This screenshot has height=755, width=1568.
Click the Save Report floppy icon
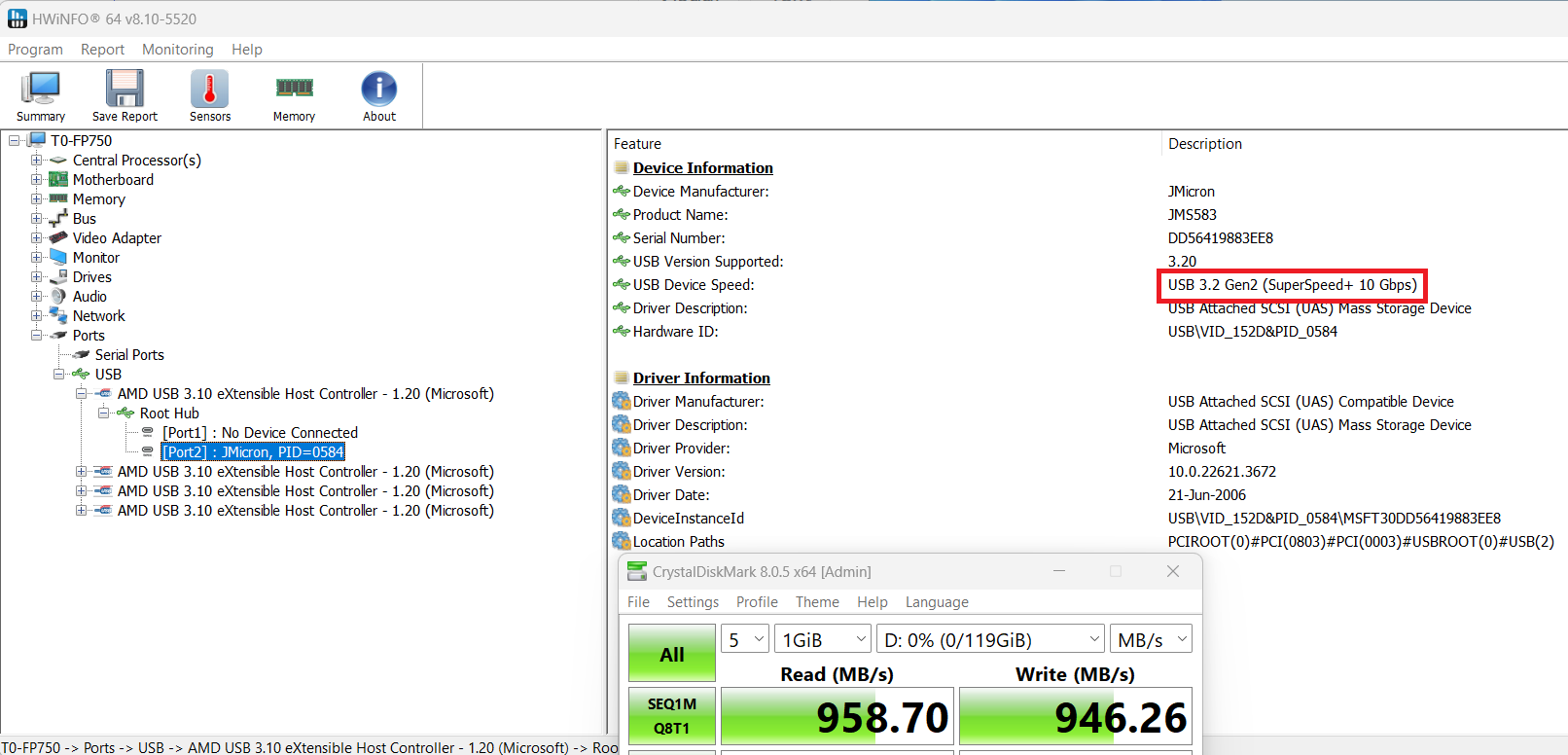125,89
